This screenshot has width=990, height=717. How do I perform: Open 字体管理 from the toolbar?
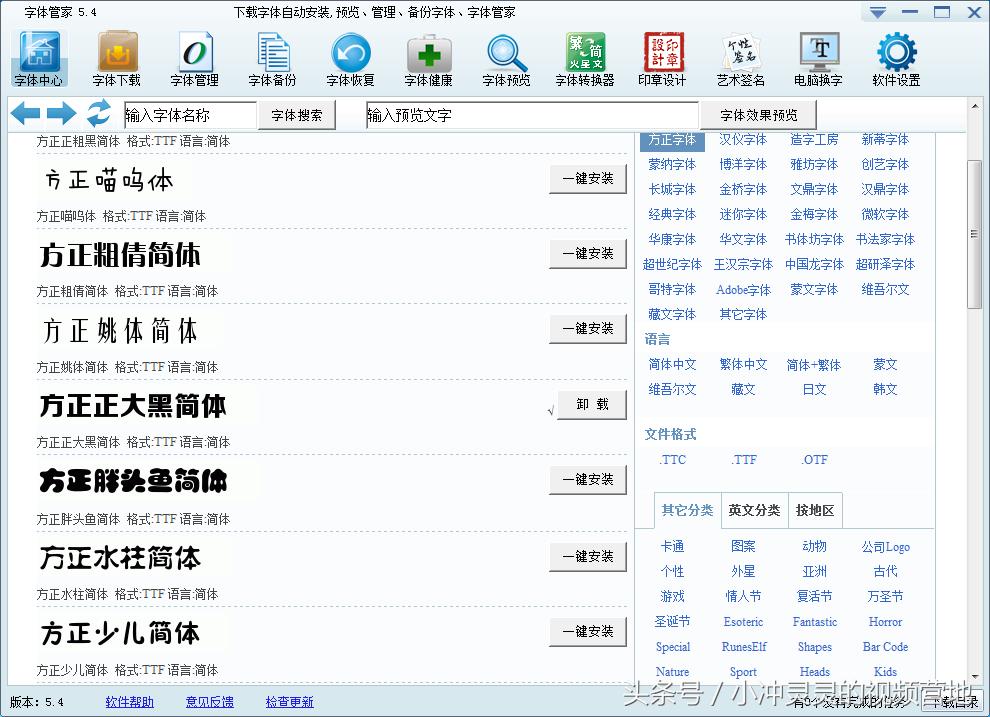194,58
